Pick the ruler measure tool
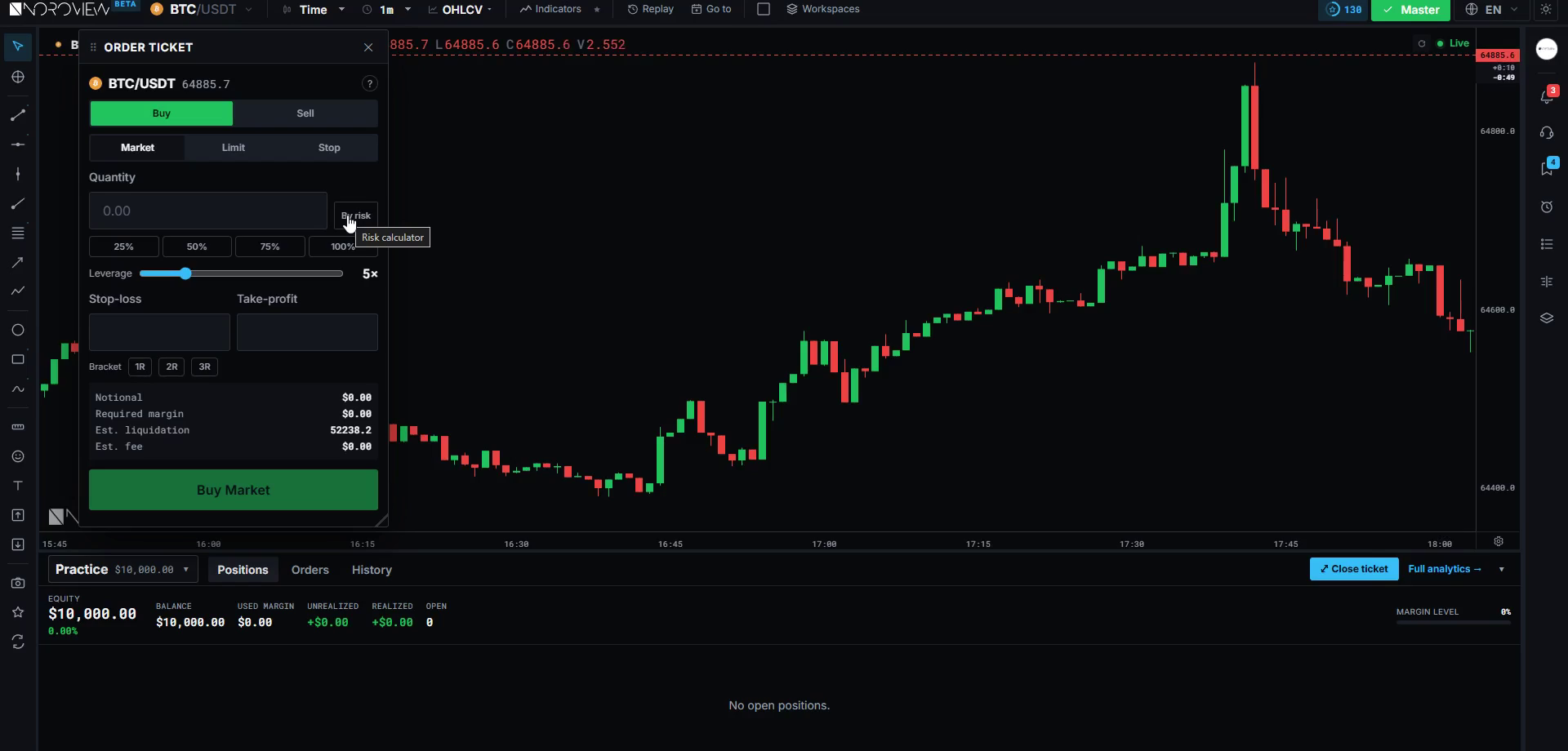The width and height of the screenshot is (1568, 751). 18,427
